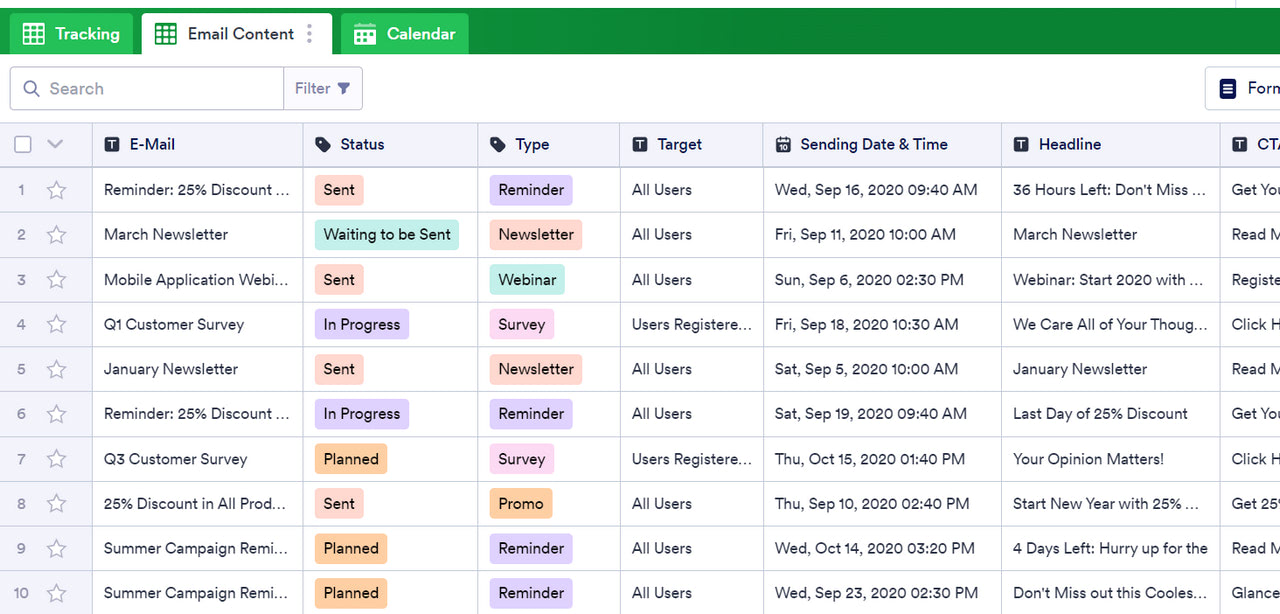The height and width of the screenshot is (614, 1280).
Task: Click the Type column tag icon
Action: 498,144
